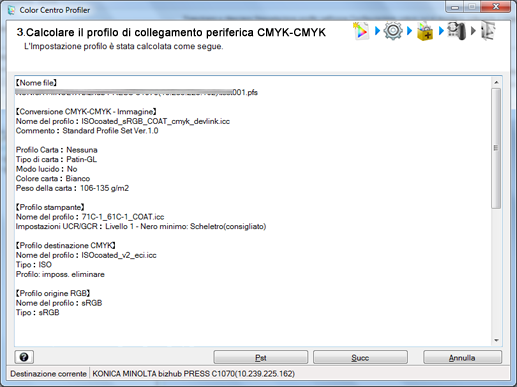Click the 'Profilo: imposs. eliminare' line
The image size is (517, 387).
click(x=60, y=274)
